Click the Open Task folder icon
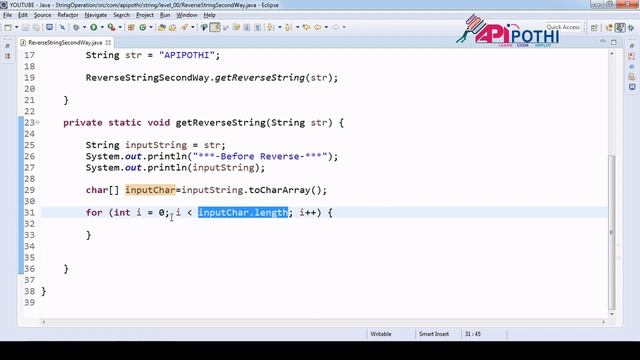 (x=172, y=27)
